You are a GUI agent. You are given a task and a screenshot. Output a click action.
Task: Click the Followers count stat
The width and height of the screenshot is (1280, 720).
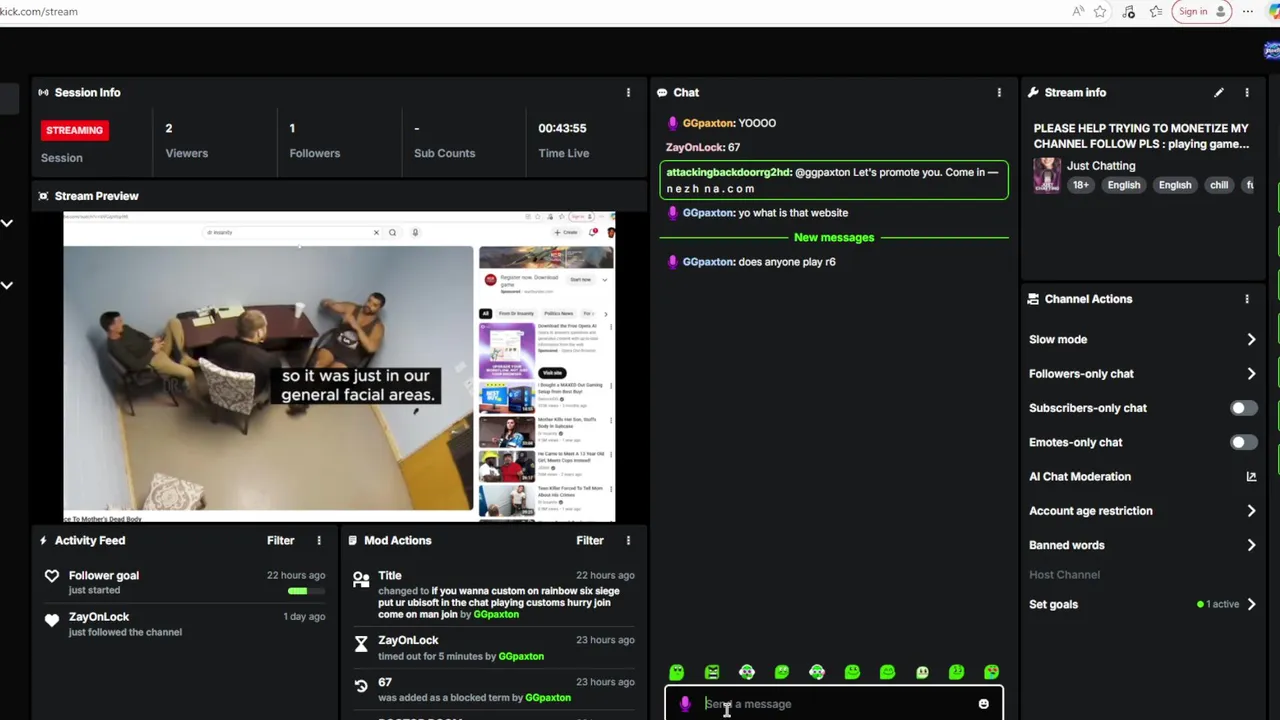pyautogui.click(x=315, y=141)
